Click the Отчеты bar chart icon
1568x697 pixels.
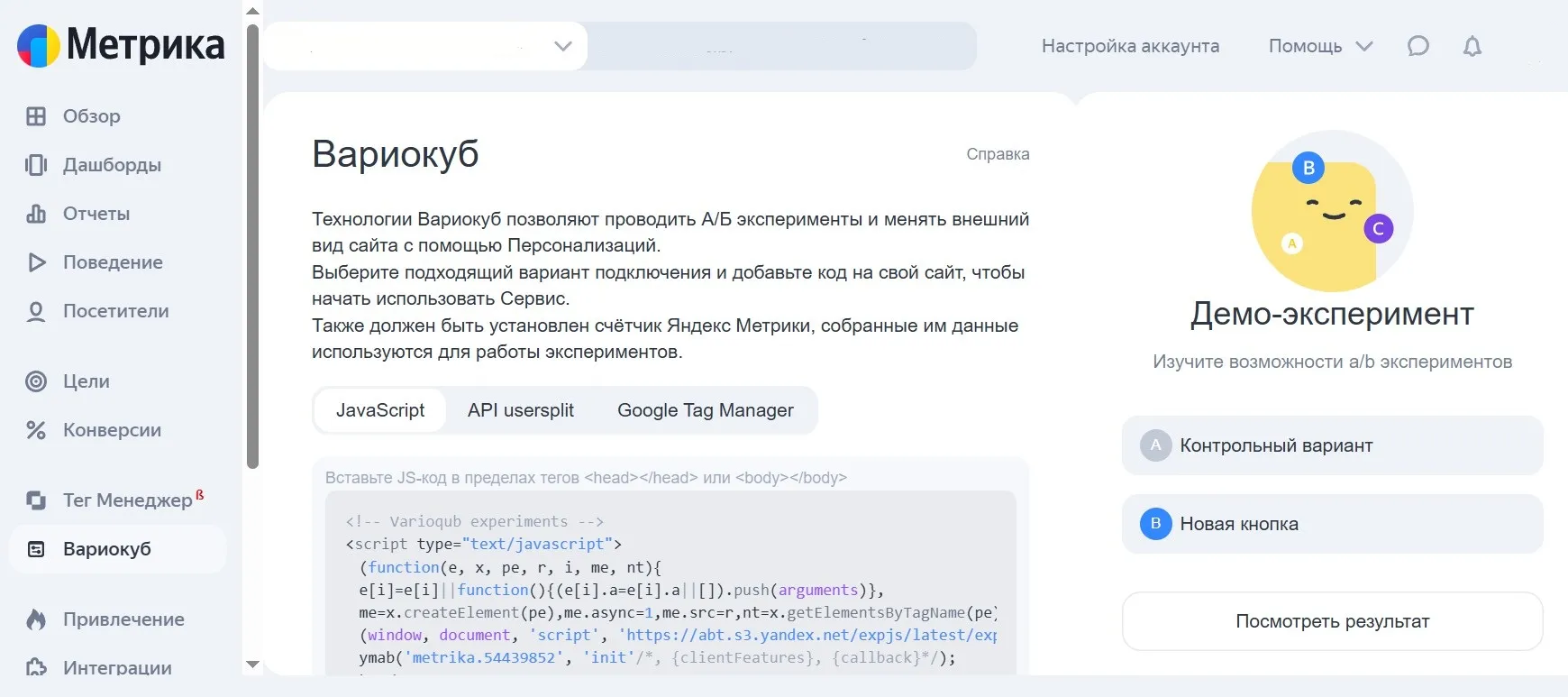point(36,214)
